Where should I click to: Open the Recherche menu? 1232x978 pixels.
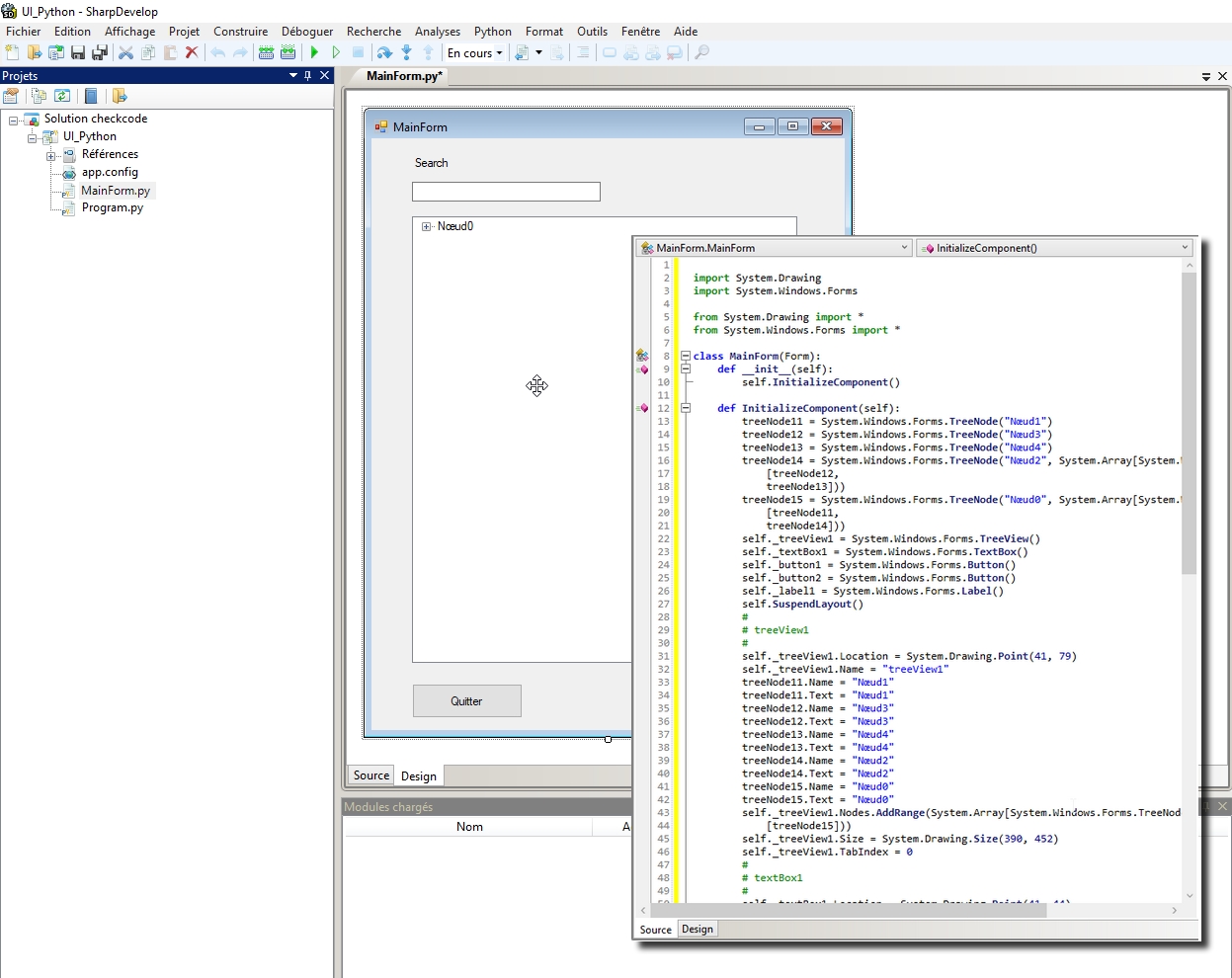[x=373, y=32]
